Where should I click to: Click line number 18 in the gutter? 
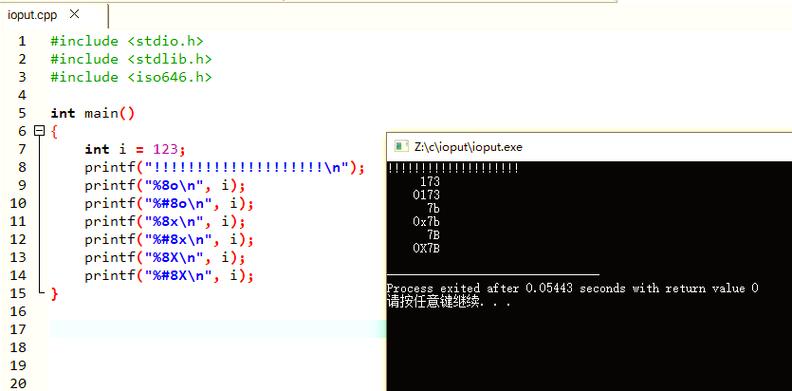coord(18,347)
